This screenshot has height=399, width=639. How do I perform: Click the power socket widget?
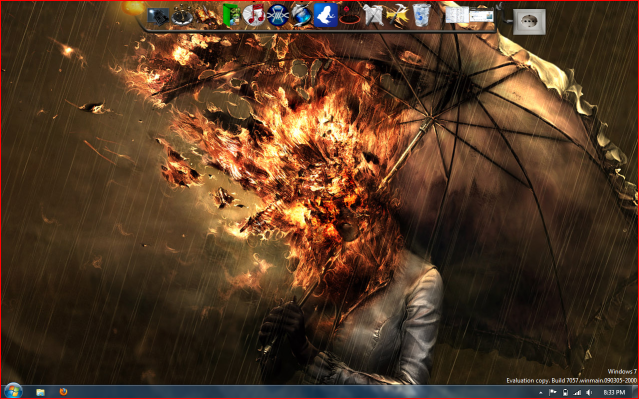[529, 21]
